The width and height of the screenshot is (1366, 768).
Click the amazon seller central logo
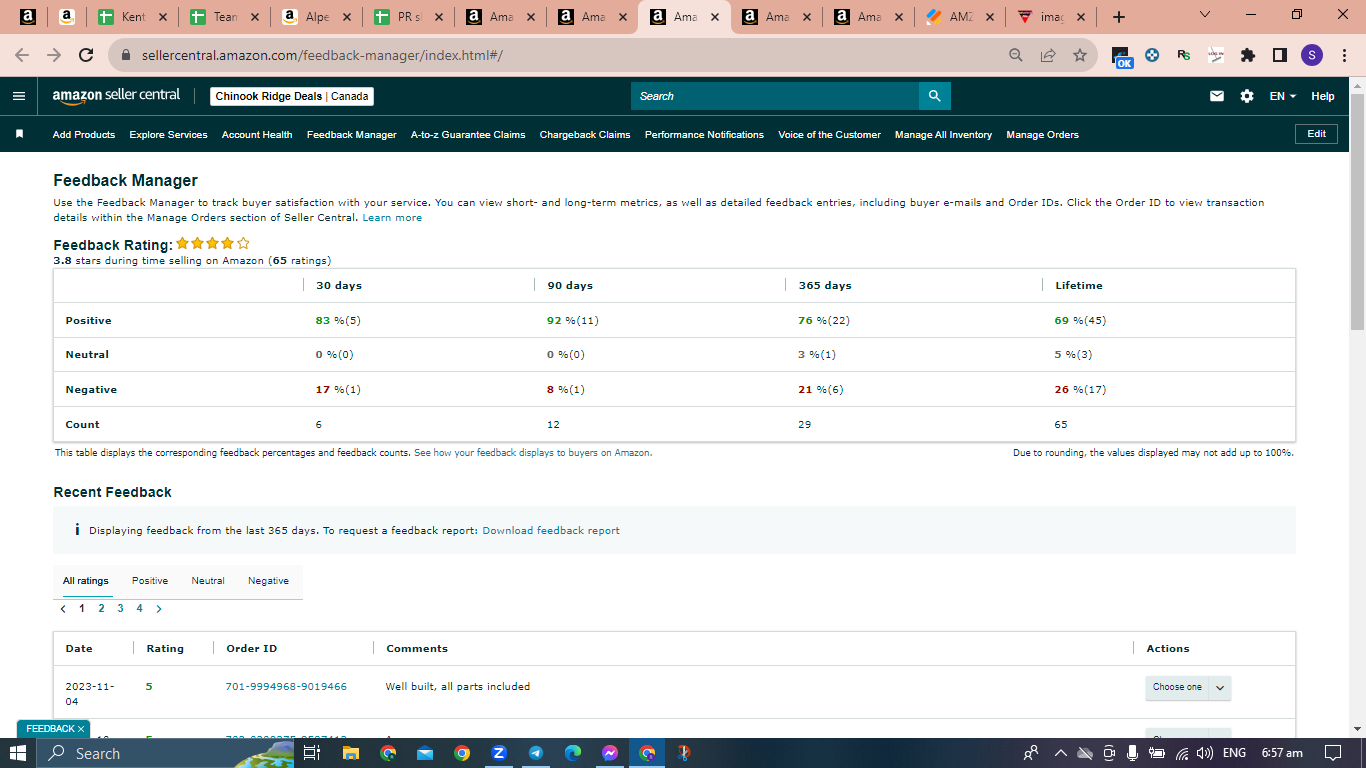point(116,96)
